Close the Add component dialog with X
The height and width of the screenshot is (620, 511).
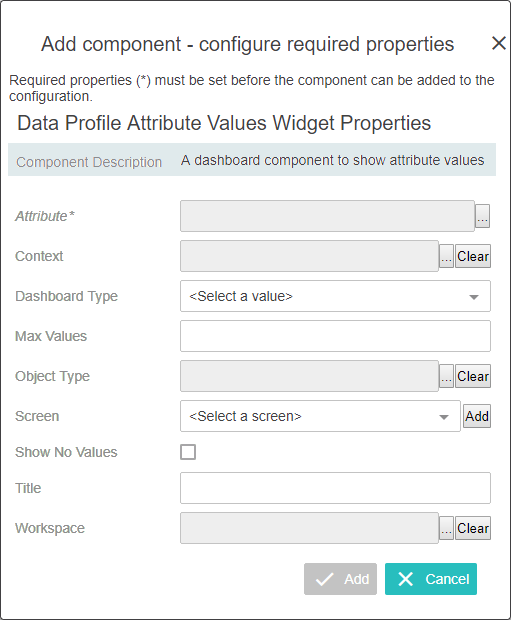tap(499, 43)
